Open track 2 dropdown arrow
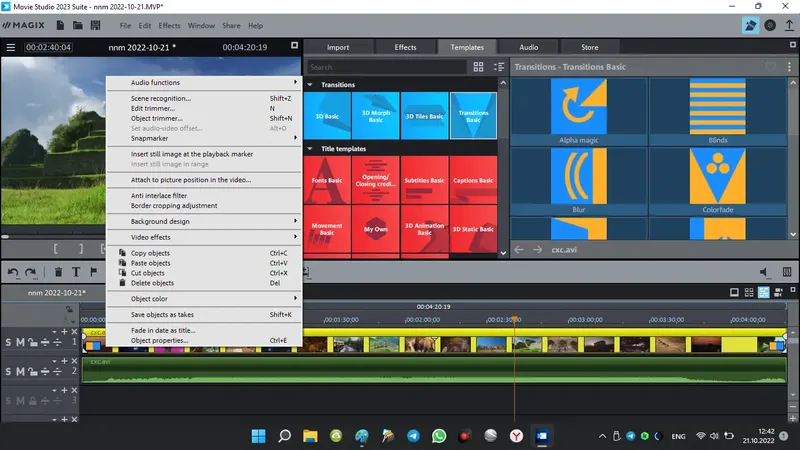 (x=54, y=361)
